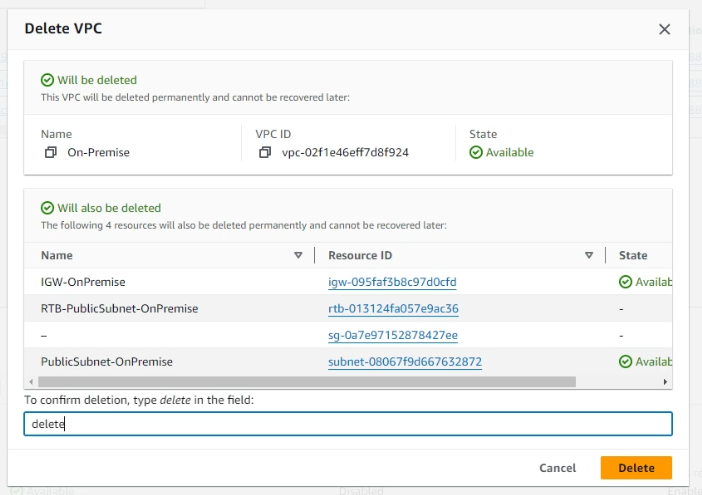The image size is (702, 495).
Task: Cancel the VPC deletion
Action: pos(557,468)
